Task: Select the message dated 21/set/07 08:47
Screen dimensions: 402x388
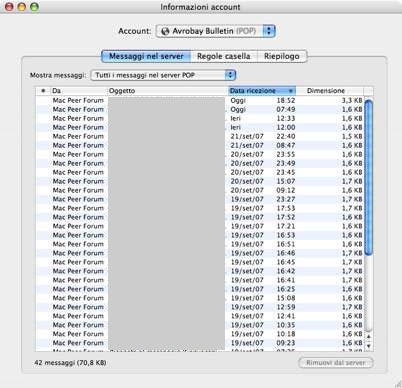Action: 200,145
